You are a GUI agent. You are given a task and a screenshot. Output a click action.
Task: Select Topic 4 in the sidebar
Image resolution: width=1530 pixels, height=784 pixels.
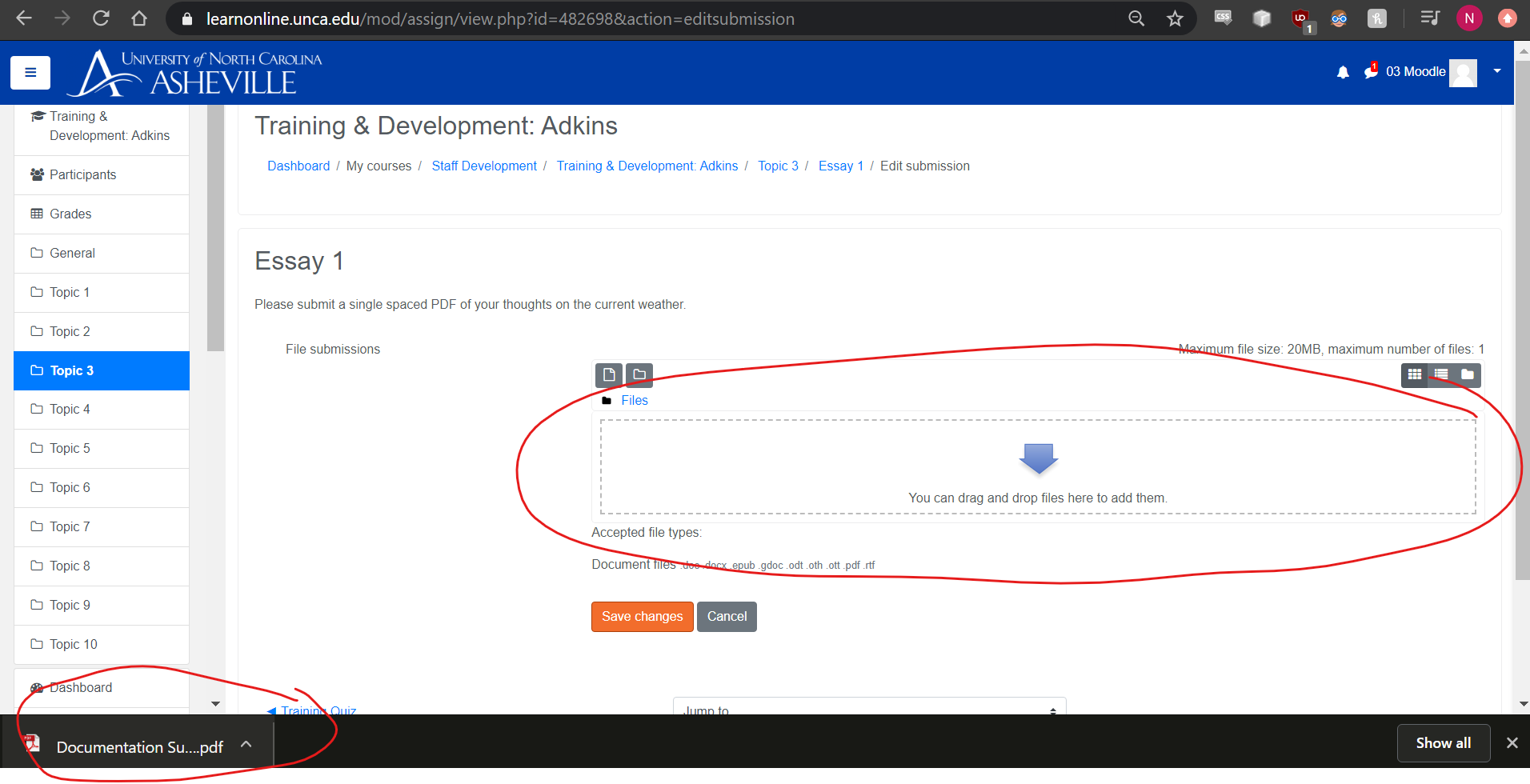(70, 410)
